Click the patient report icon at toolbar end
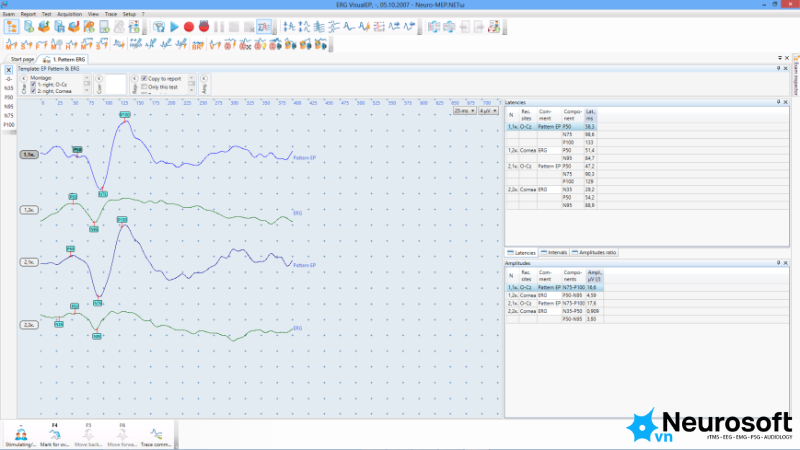The height and width of the screenshot is (450, 800). (494, 27)
